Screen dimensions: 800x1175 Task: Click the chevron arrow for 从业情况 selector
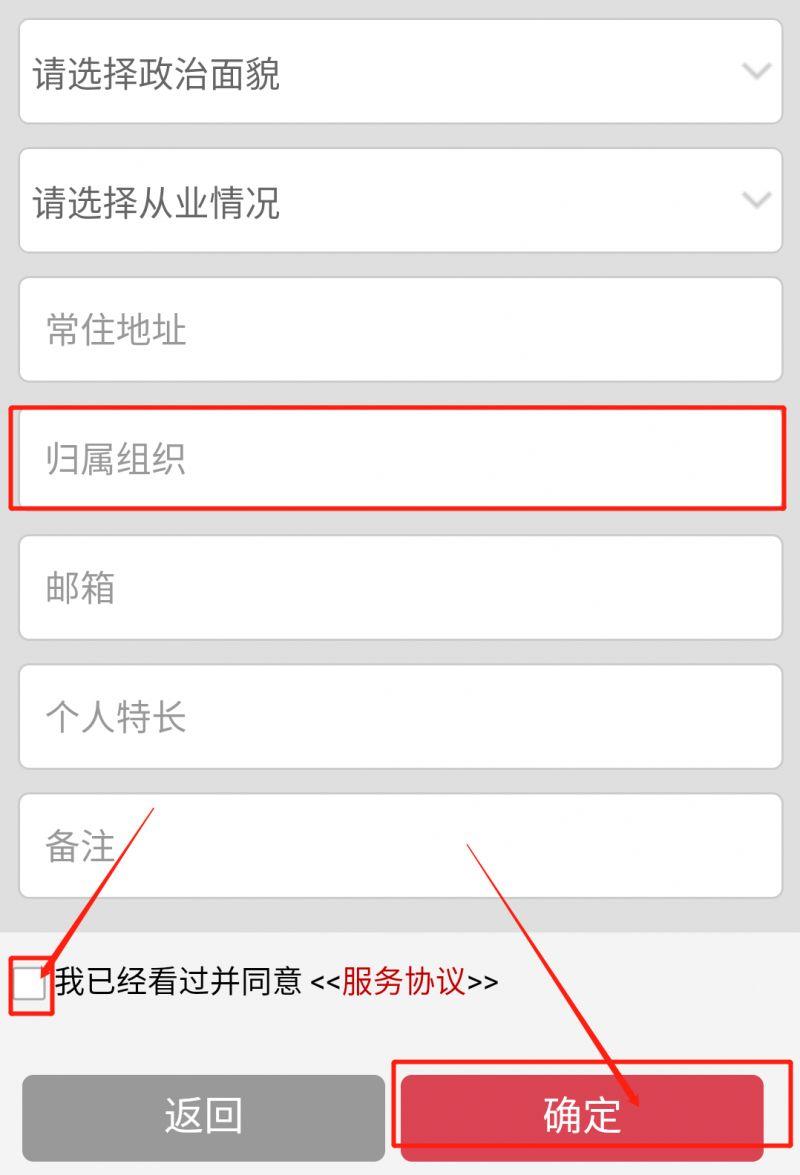[x=756, y=200]
